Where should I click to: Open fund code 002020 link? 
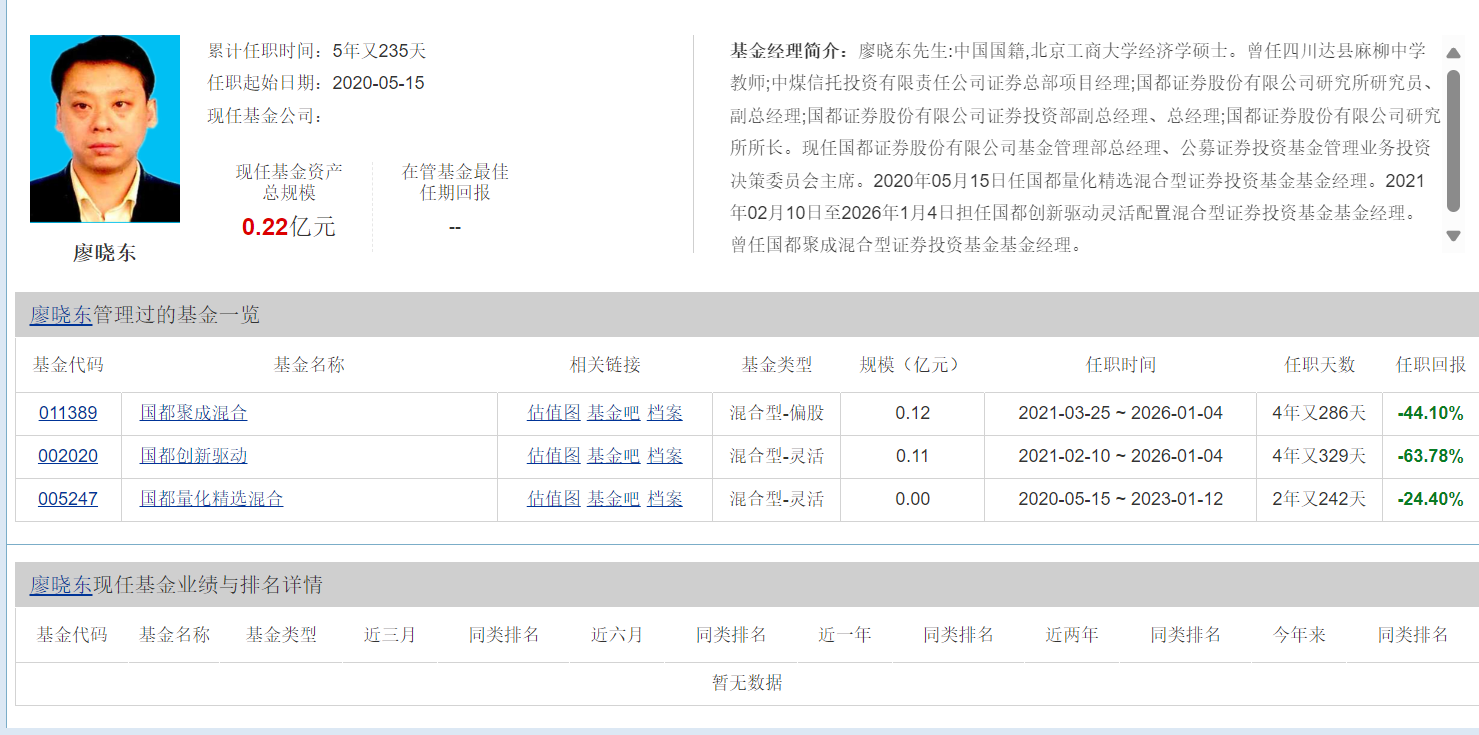tap(68, 456)
